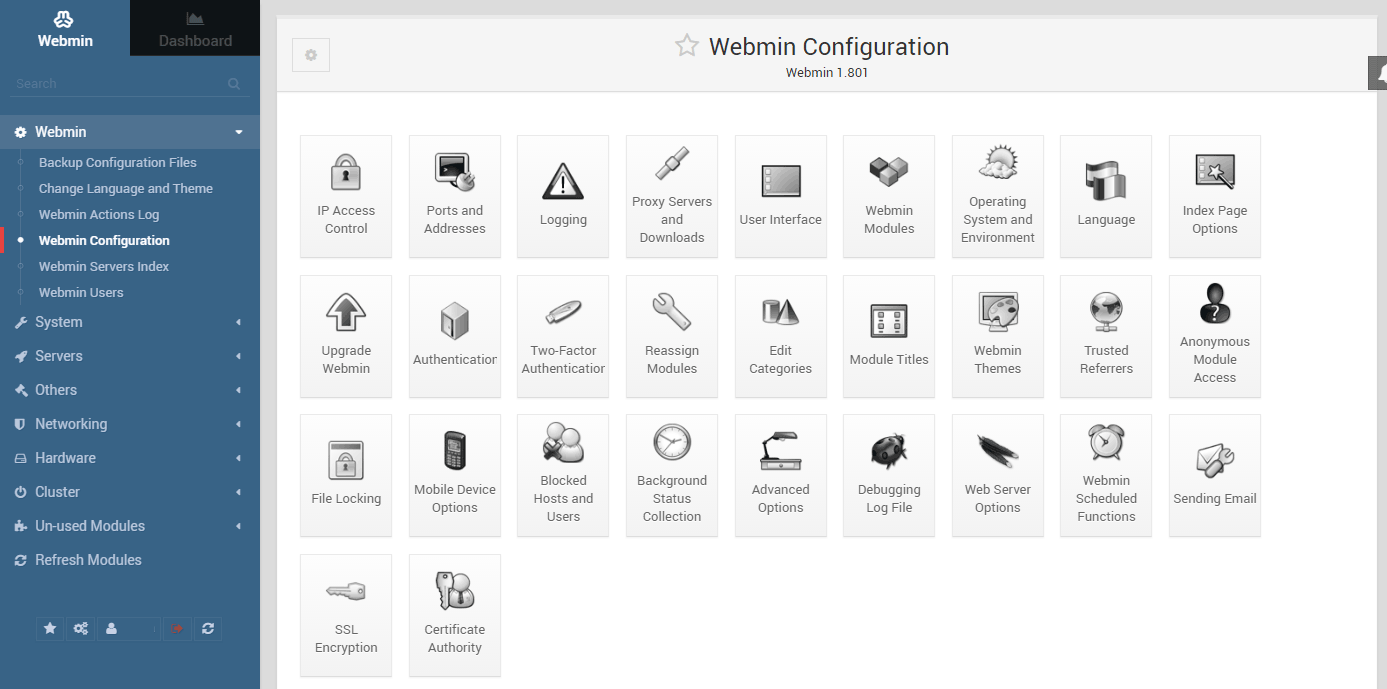Open Operating System and Environment
Screen dimensions: 1387x689
[998, 196]
